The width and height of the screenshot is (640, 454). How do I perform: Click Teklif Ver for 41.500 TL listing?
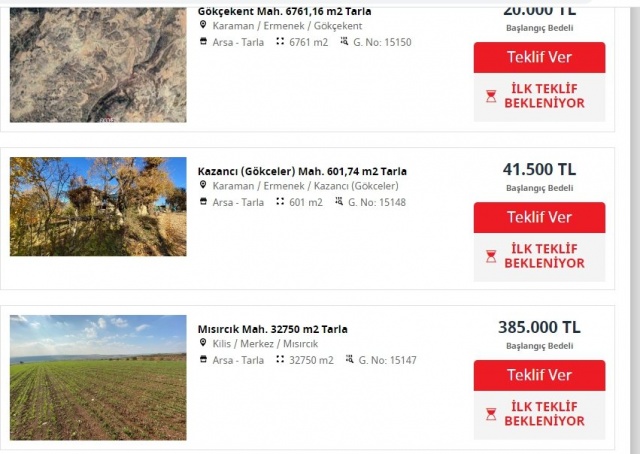pos(539,217)
